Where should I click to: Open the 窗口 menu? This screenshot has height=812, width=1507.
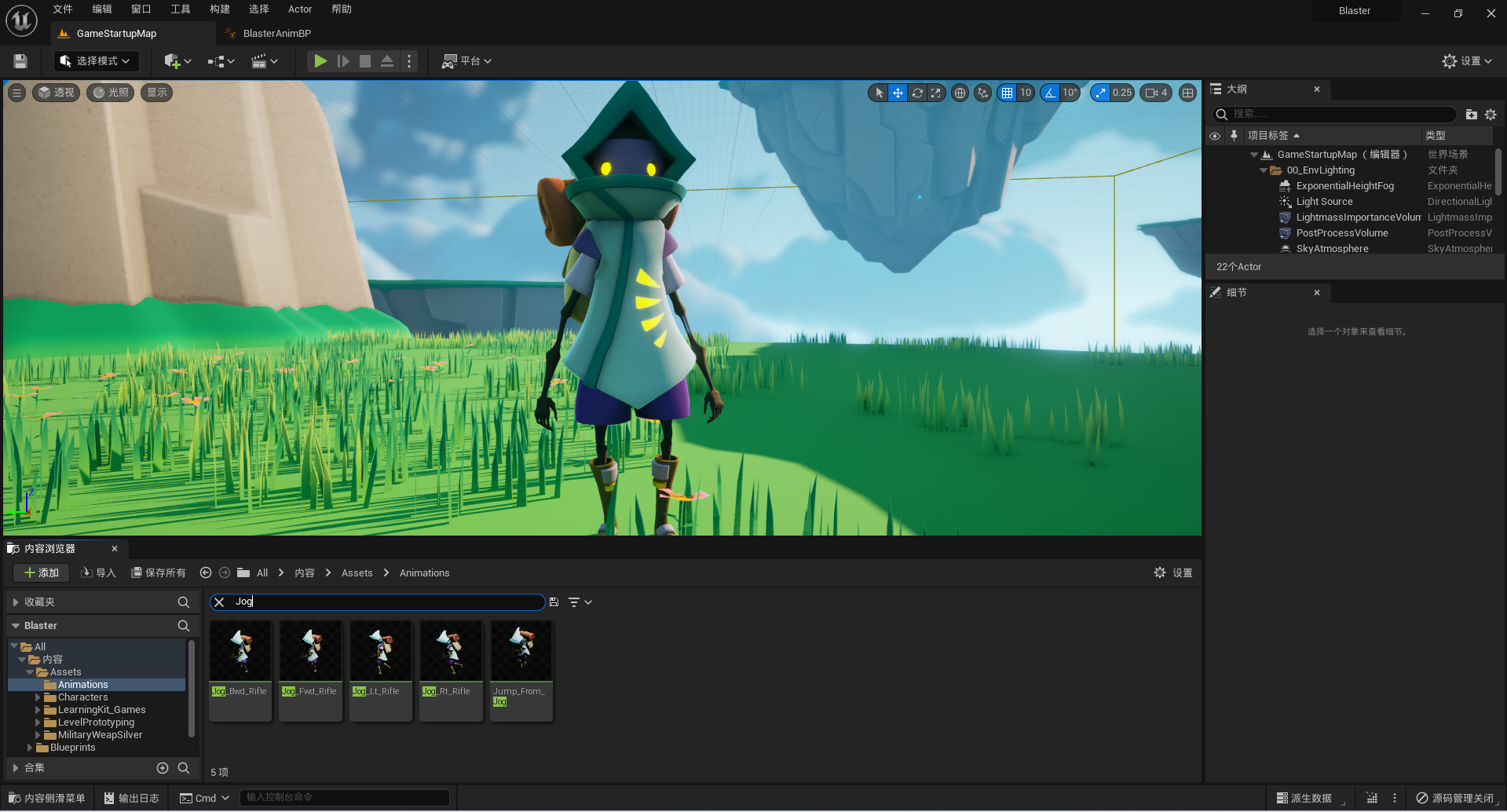coord(141,9)
